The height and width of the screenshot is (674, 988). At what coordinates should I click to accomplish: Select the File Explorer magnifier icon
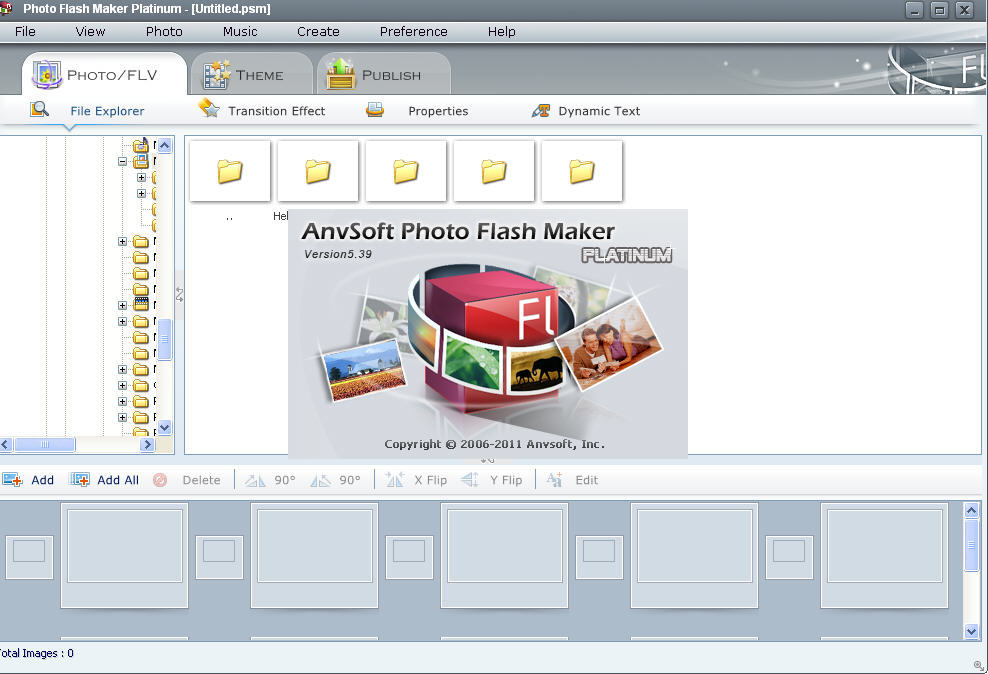point(39,110)
